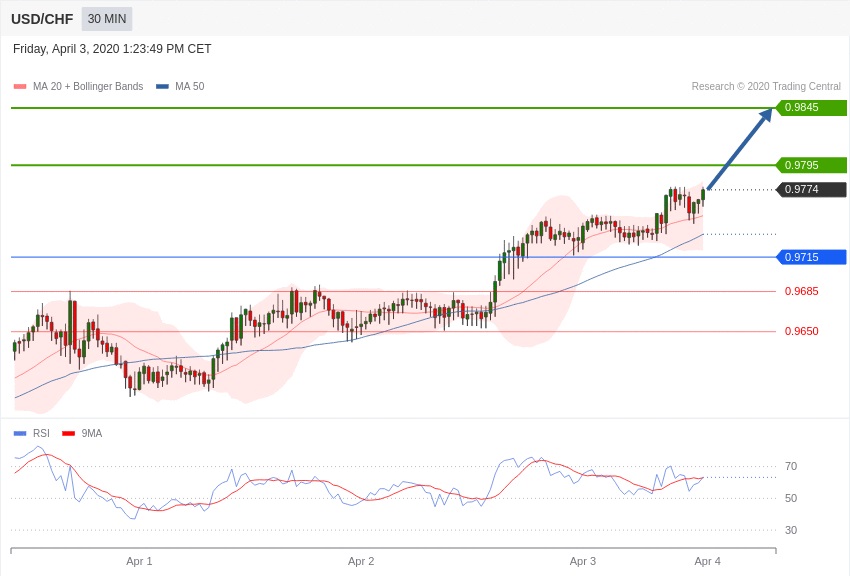Click the green 0.9845 resistance price tag
The image size is (850, 576).
(x=812, y=107)
